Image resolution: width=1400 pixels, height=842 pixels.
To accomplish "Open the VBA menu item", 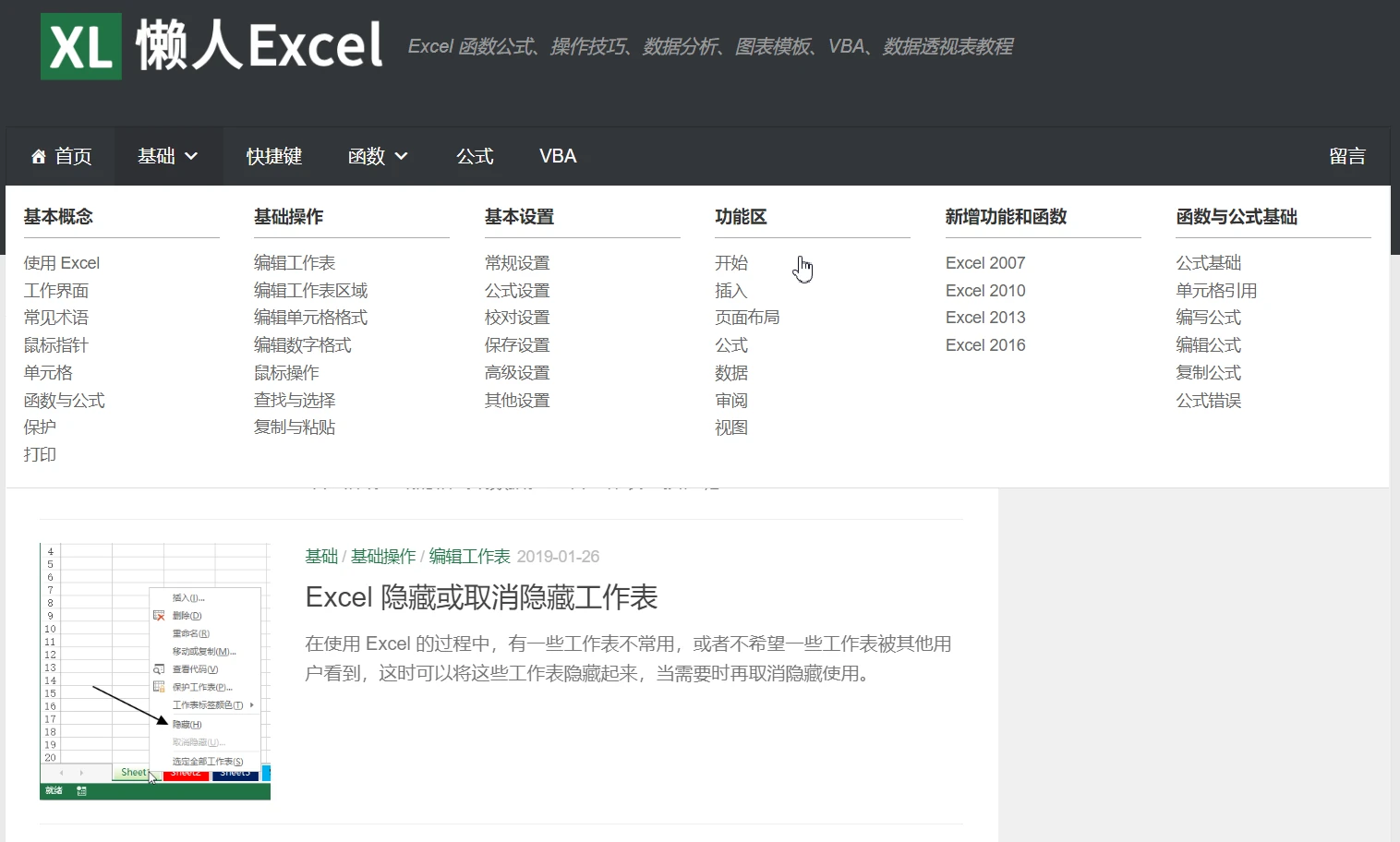I will tap(558, 157).
